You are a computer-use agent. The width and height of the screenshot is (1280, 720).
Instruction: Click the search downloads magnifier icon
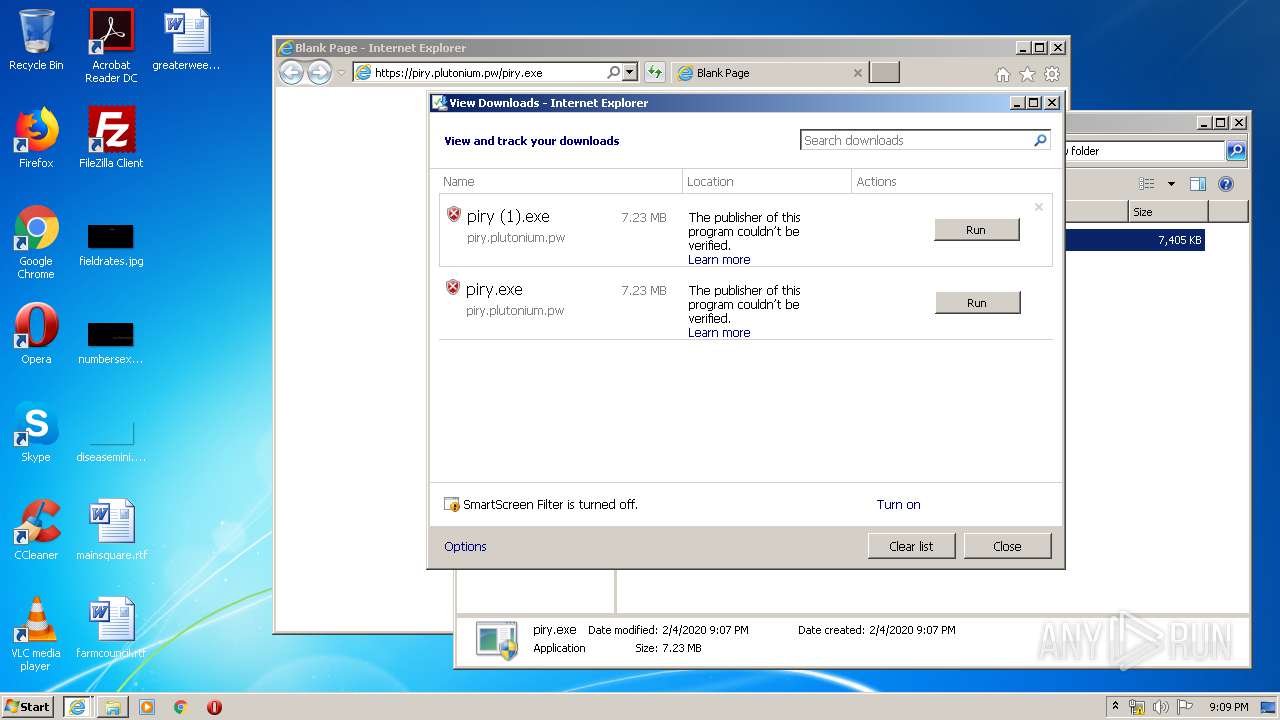coord(1040,140)
